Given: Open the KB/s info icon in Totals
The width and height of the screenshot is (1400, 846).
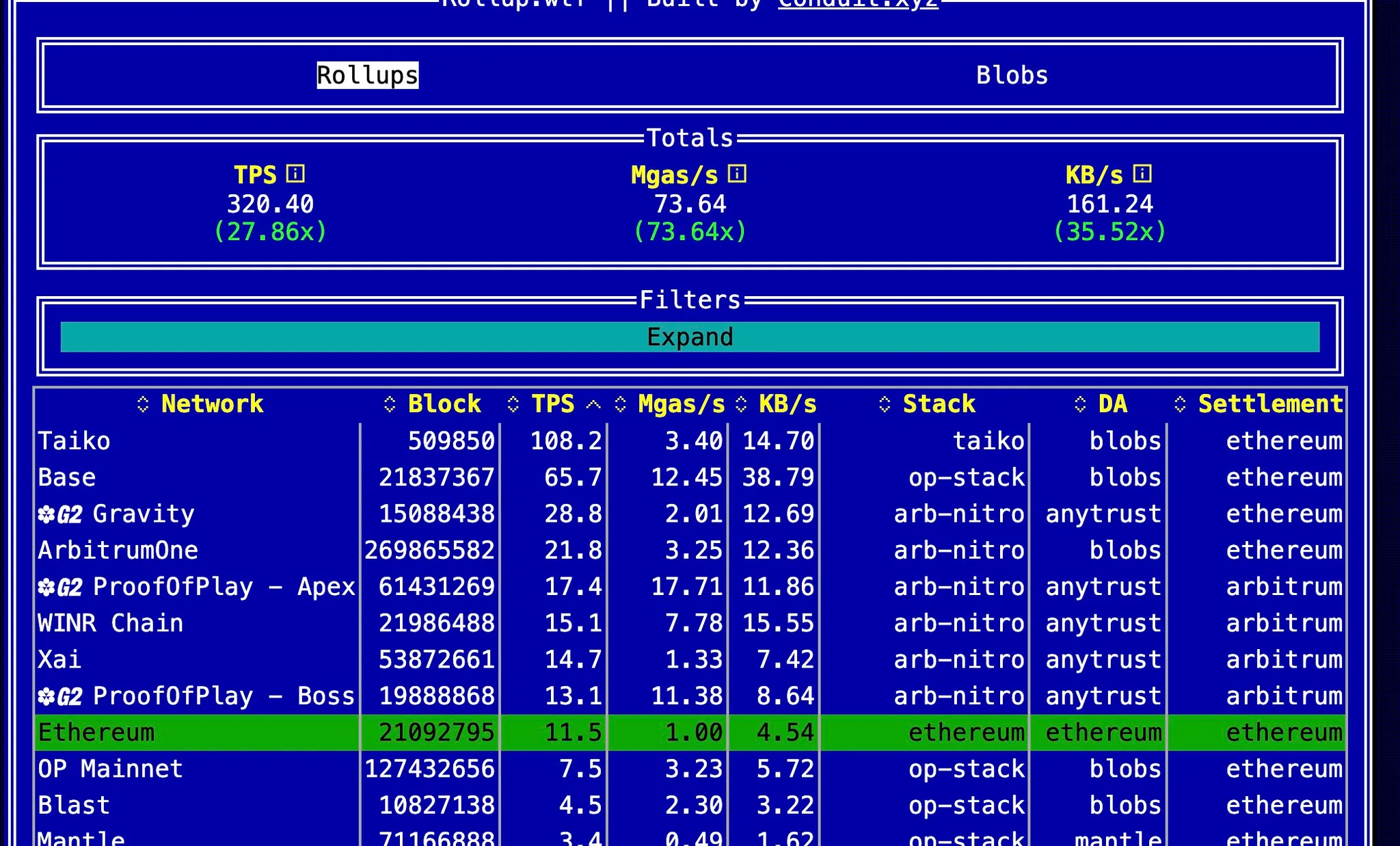Looking at the screenshot, I should [1142, 174].
